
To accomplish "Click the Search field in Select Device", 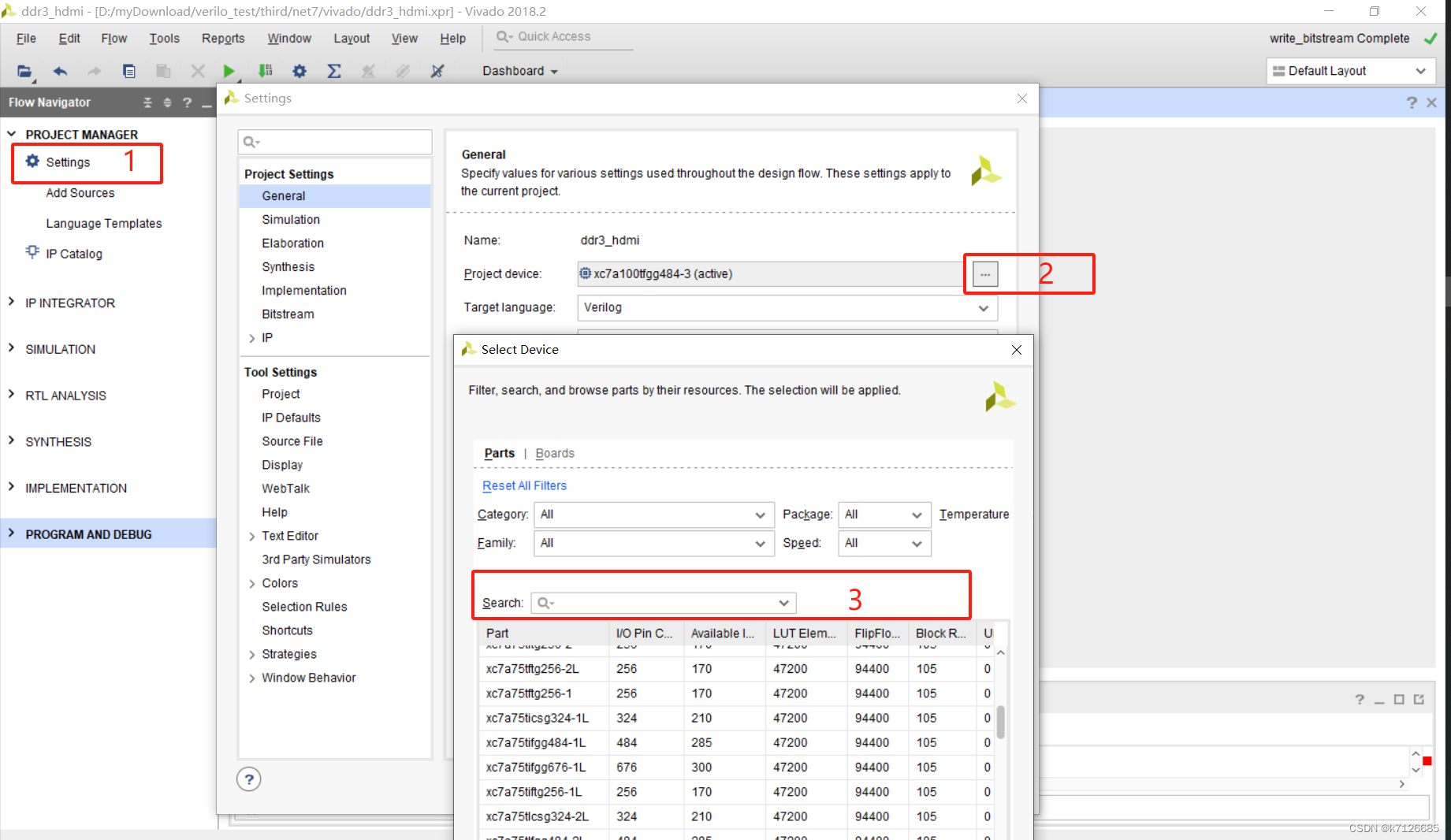I will 664,603.
